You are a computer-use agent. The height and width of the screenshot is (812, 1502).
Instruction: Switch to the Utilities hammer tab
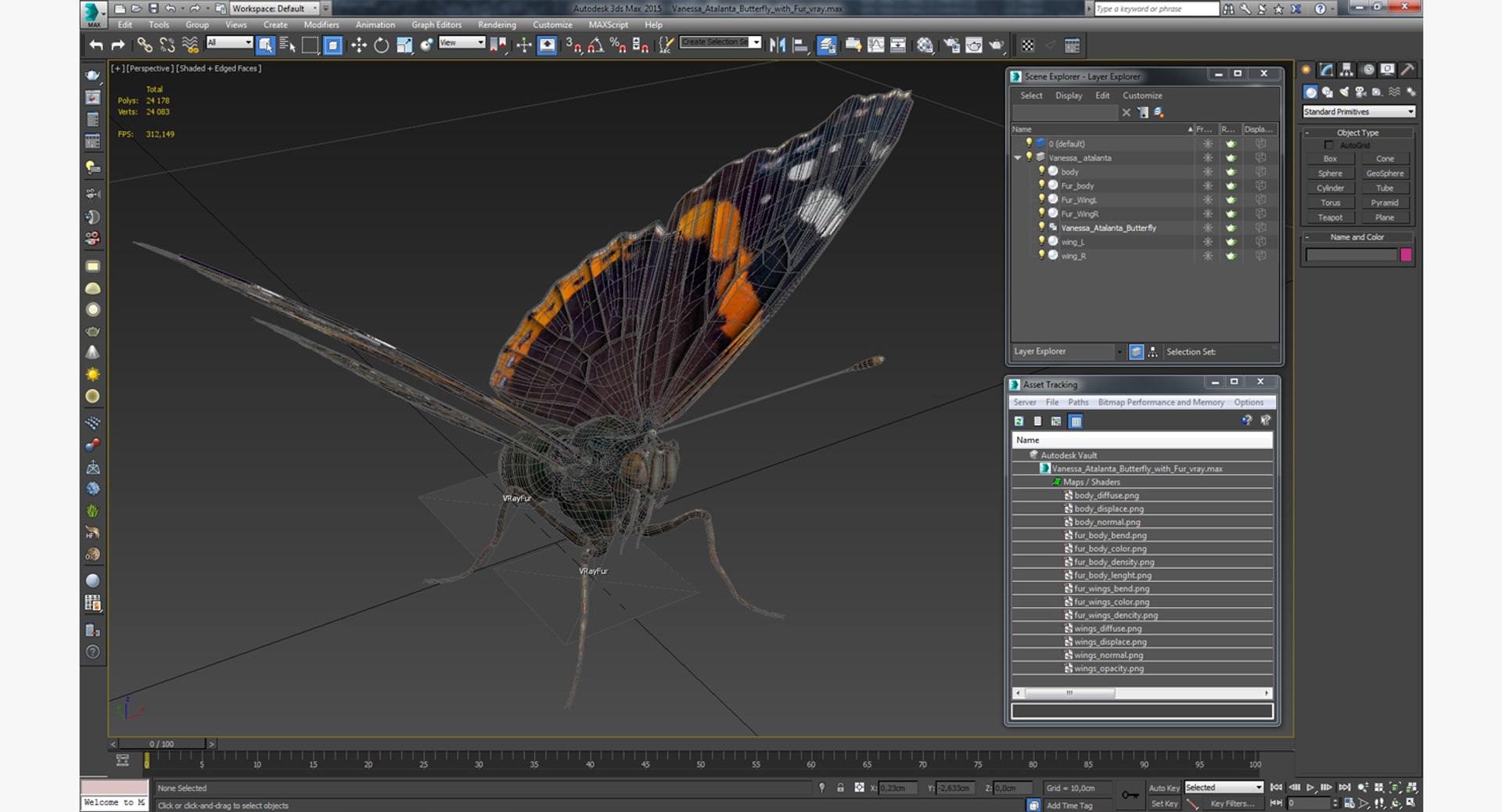1407,70
